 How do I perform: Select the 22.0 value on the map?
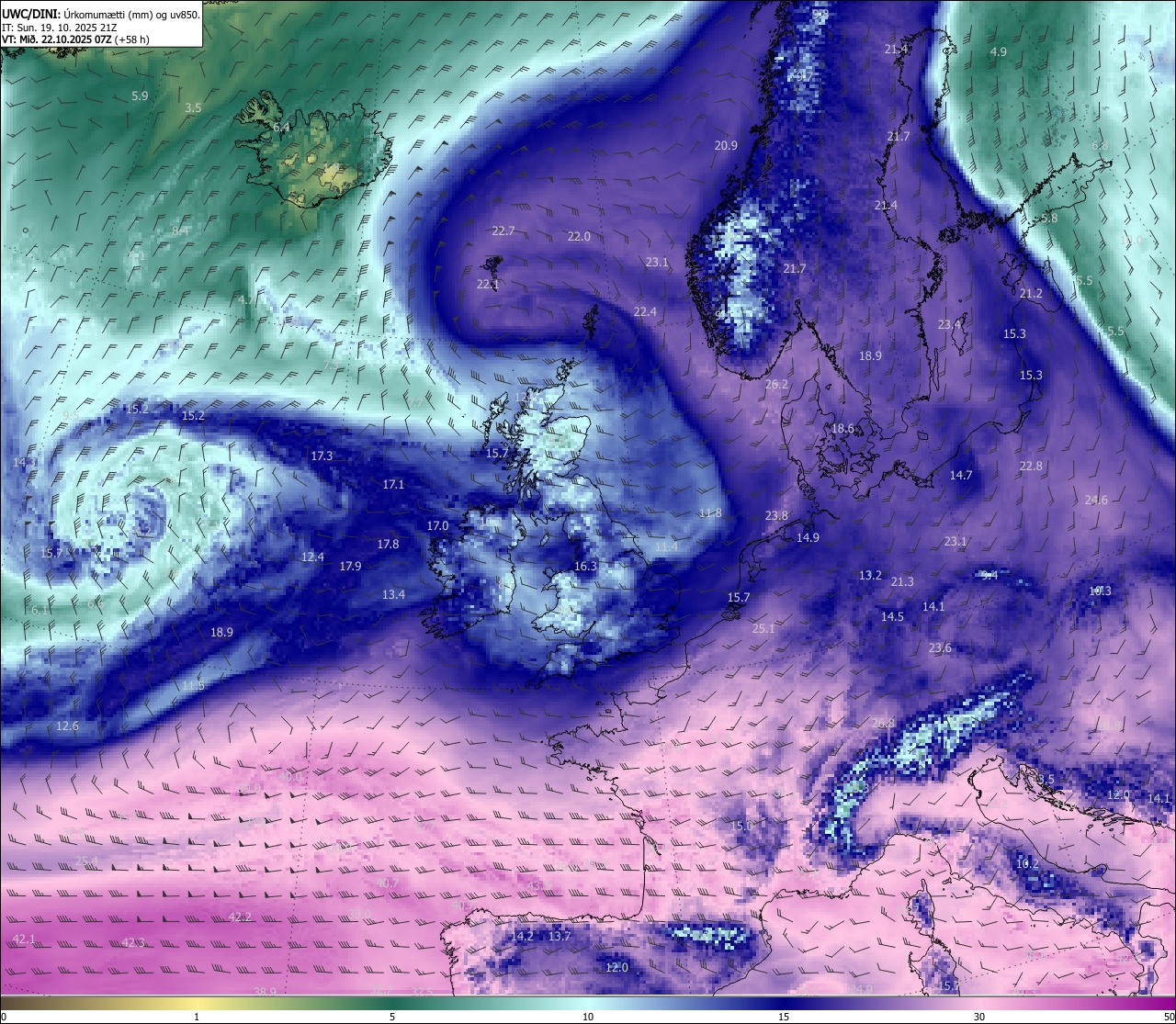click(x=579, y=236)
